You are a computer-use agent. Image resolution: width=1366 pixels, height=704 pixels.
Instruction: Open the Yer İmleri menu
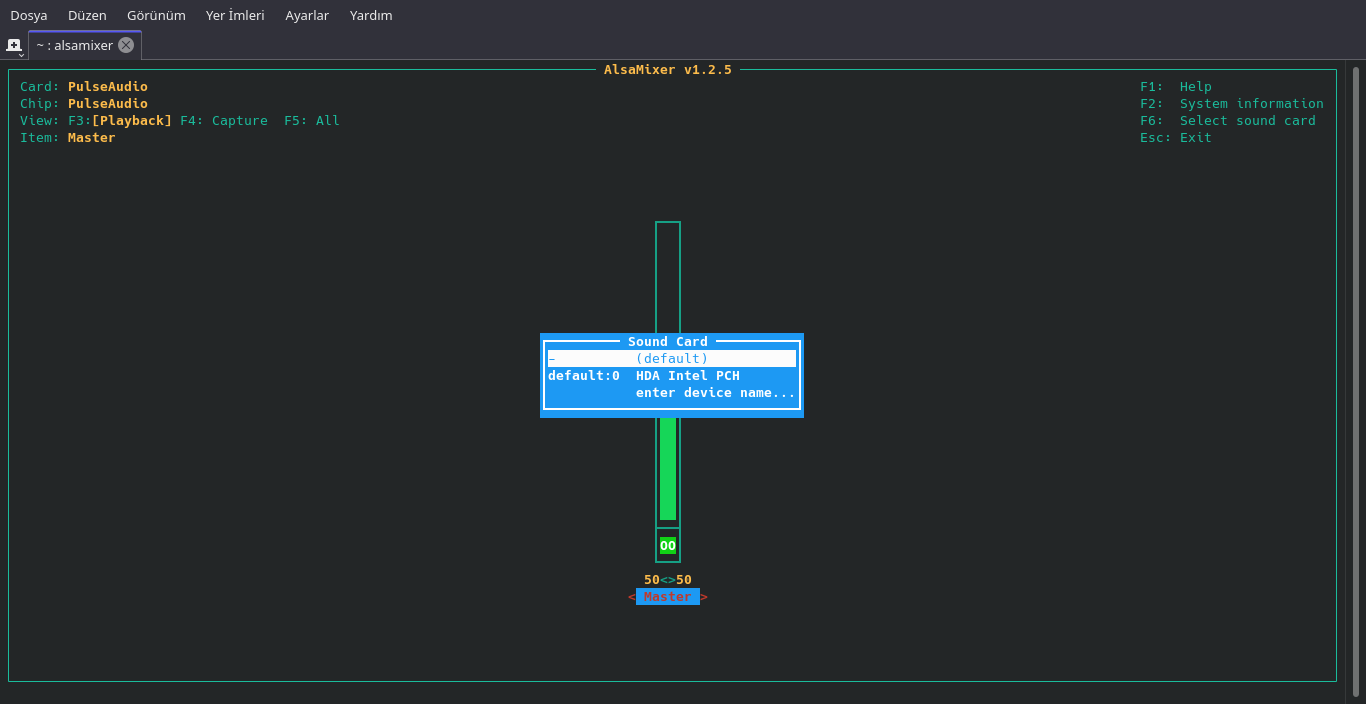point(235,15)
